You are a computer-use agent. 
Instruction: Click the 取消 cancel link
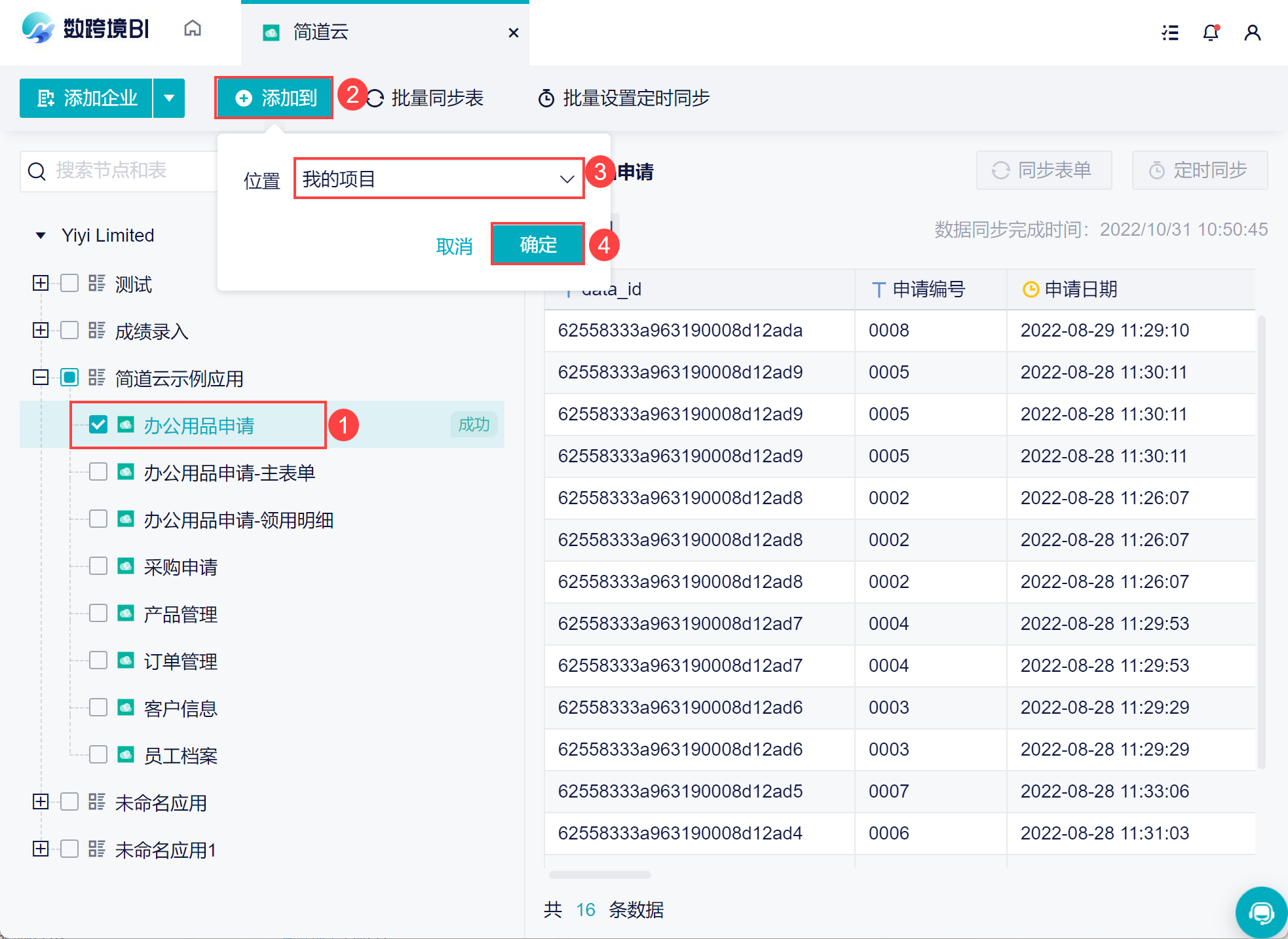click(454, 246)
